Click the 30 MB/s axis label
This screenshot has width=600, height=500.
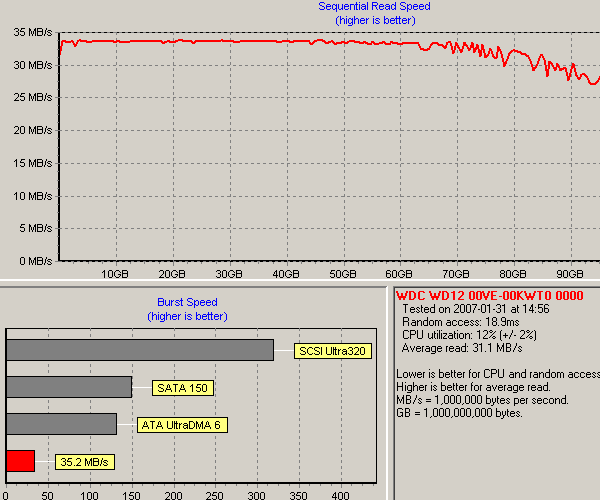(33, 65)
